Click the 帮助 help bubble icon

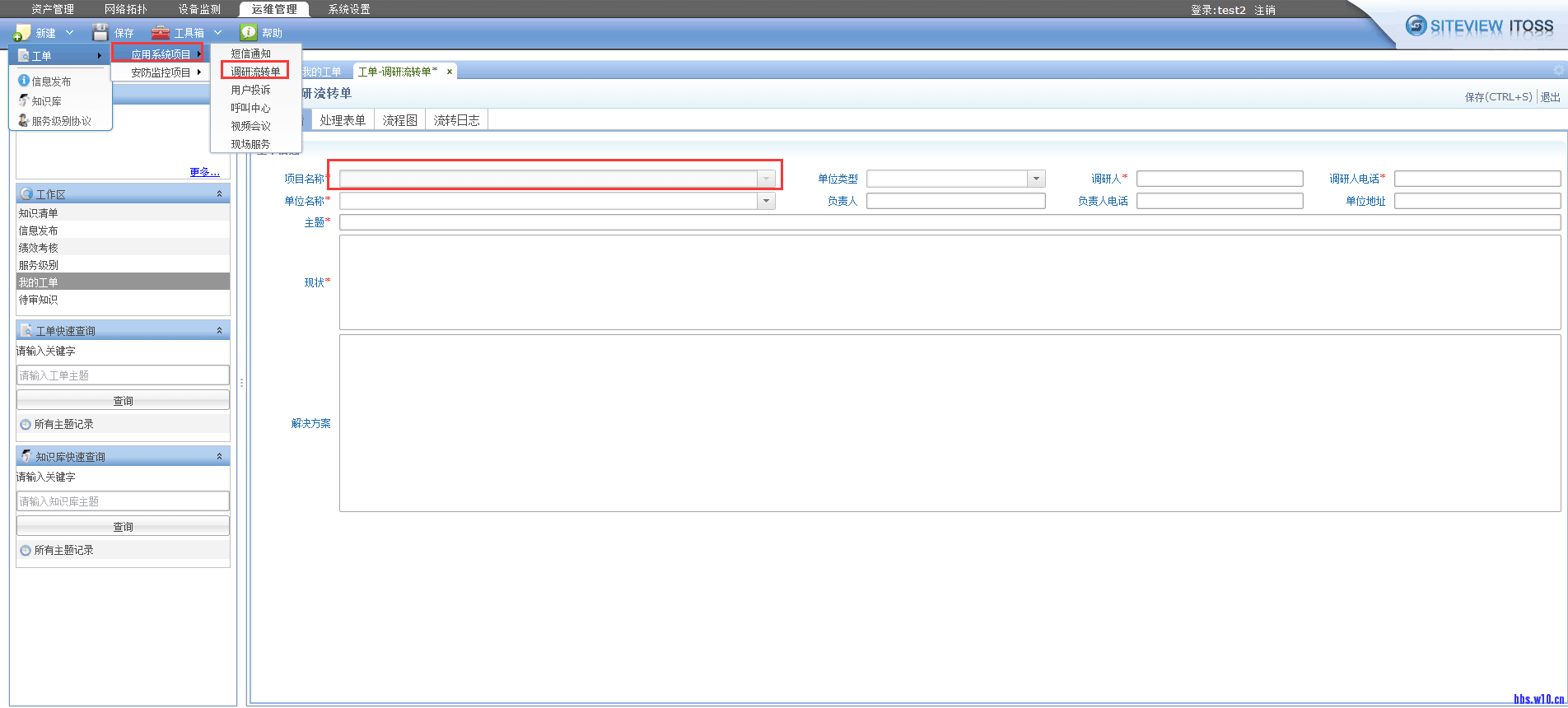249,33
